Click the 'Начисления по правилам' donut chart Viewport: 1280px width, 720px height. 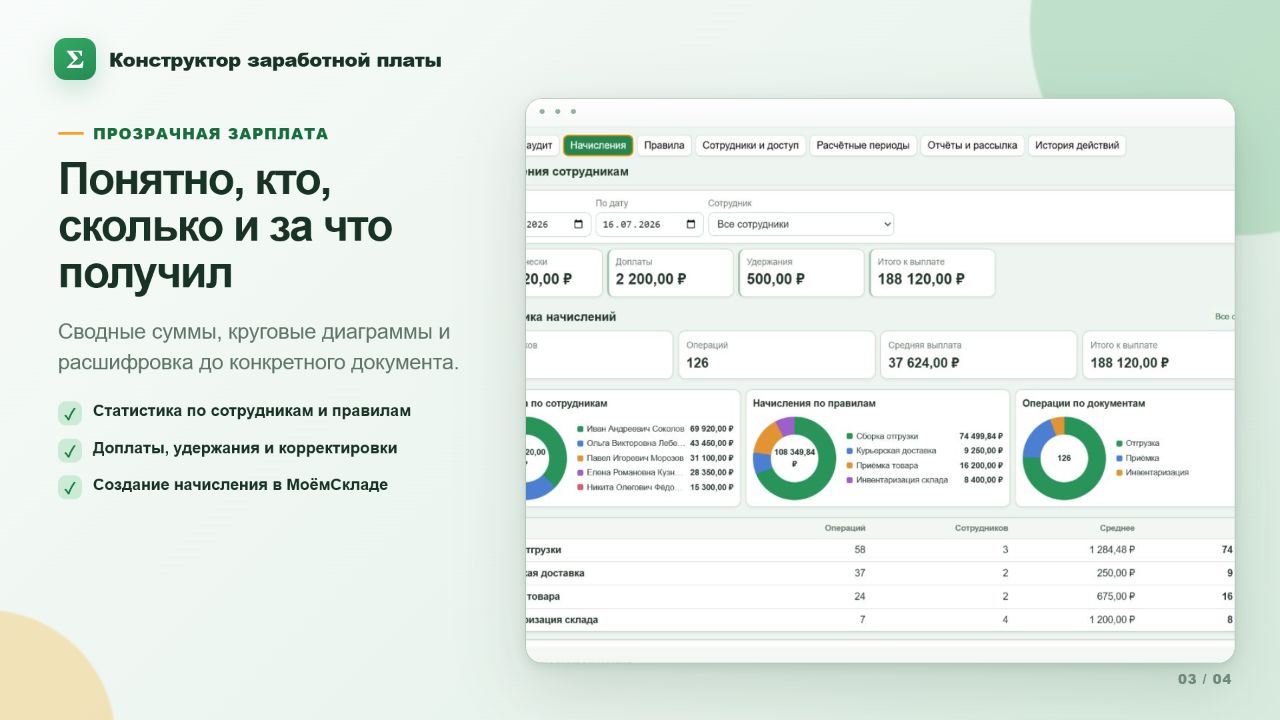(794, 458)
